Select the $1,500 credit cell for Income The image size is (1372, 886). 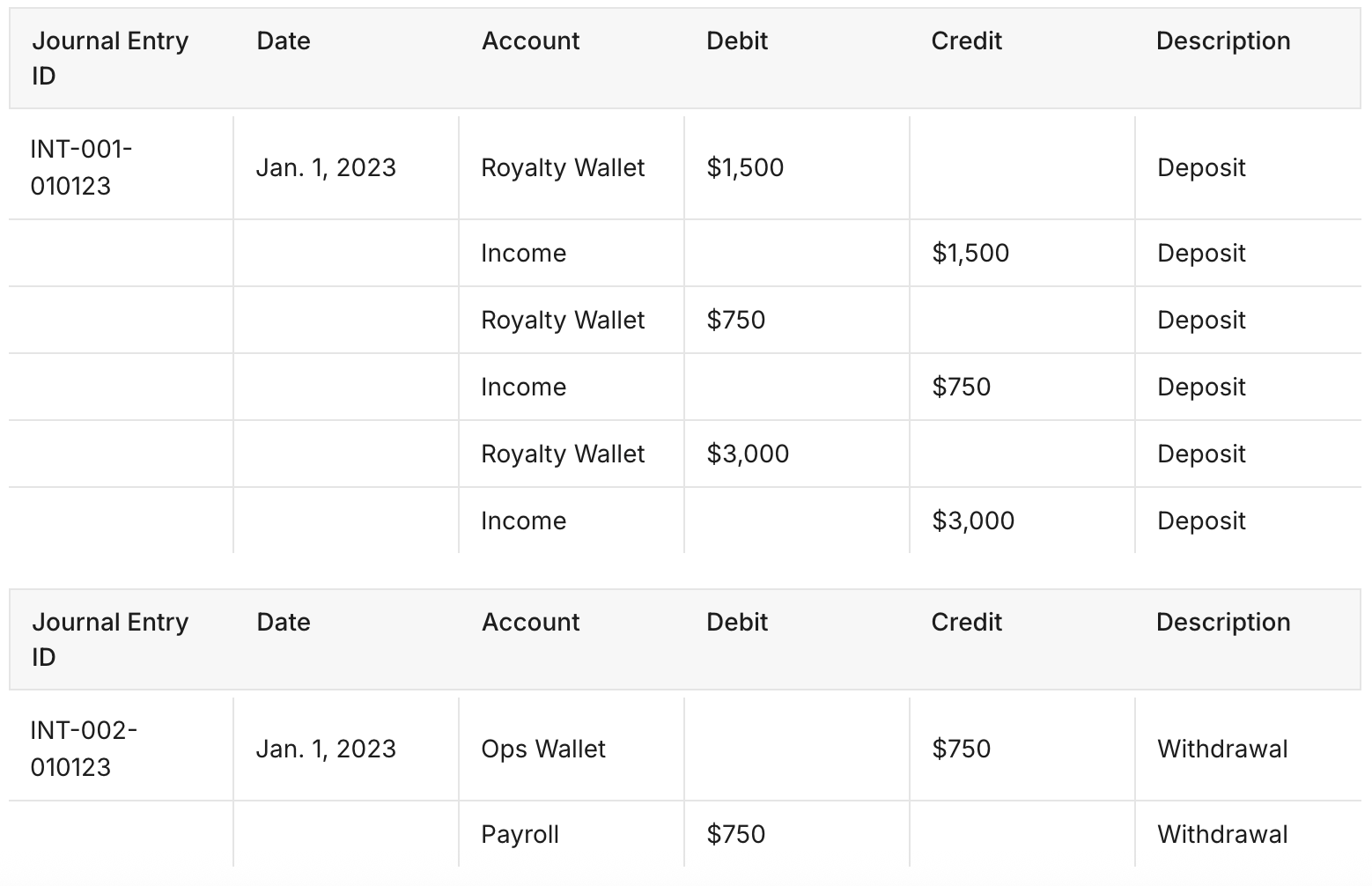pos(970,253)
